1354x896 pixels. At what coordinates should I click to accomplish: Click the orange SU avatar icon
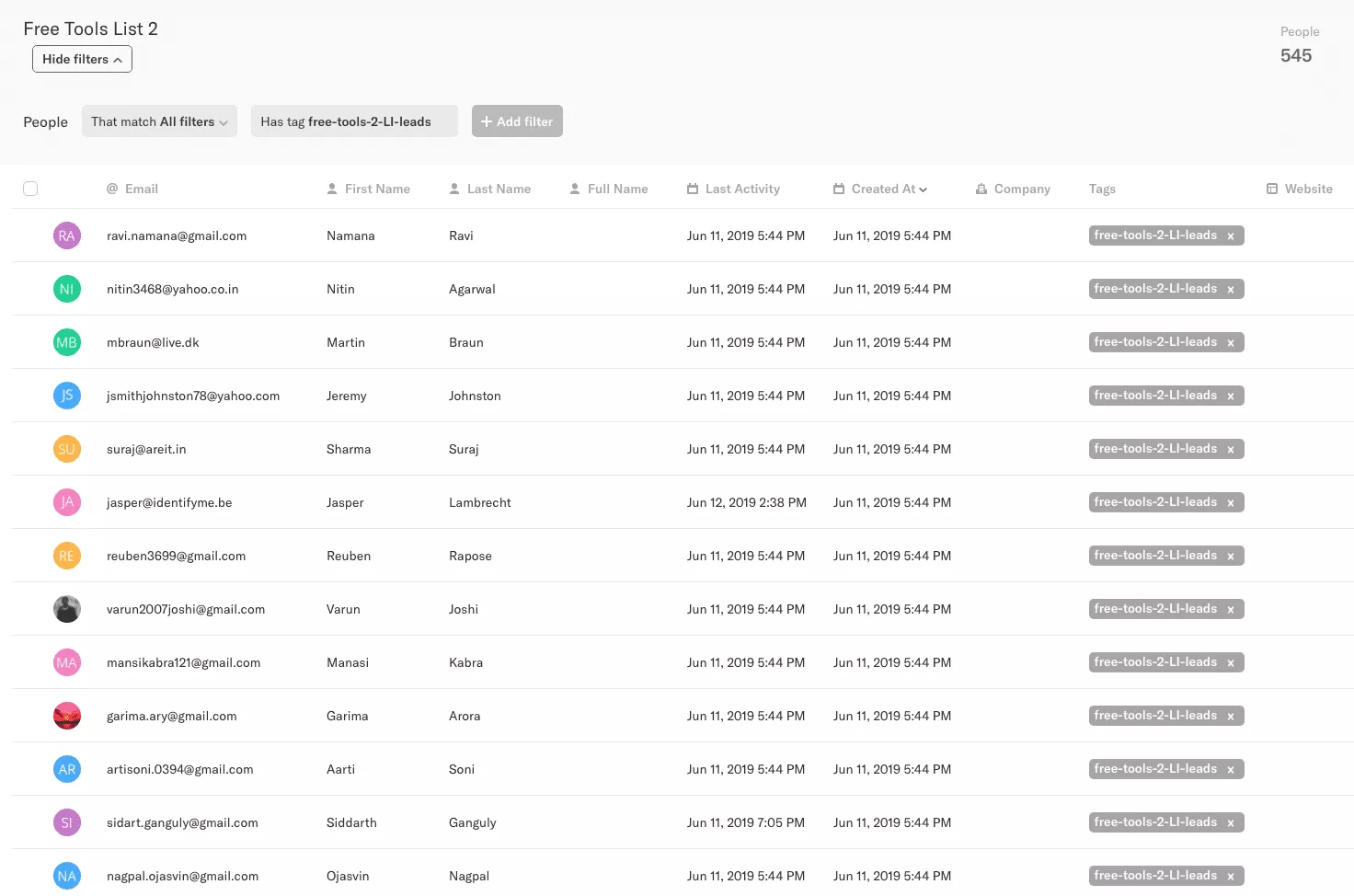point(66,449)
